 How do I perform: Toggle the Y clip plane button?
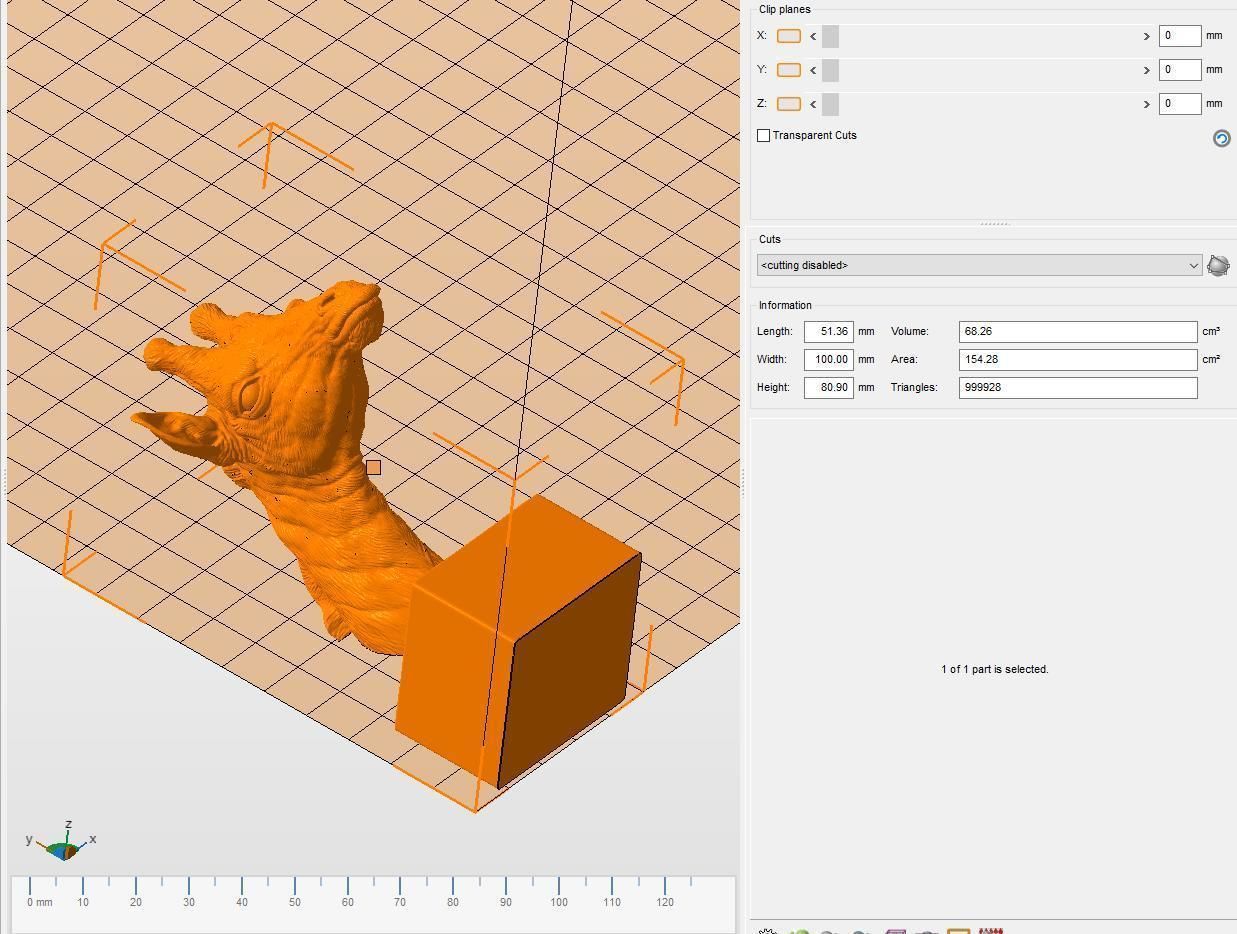tap(789, 70)
